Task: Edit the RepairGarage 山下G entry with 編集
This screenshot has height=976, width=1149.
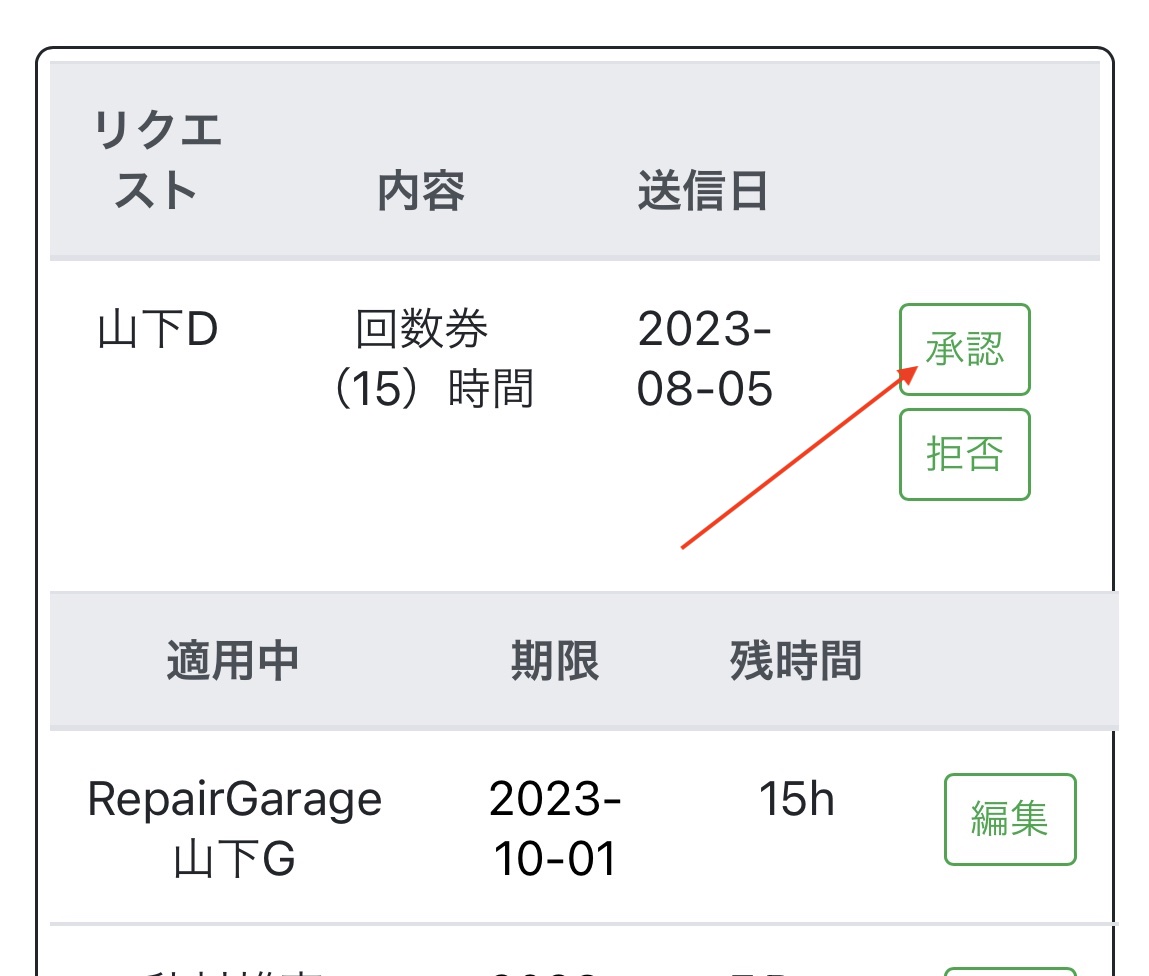Action: (x=1009, y=819)
